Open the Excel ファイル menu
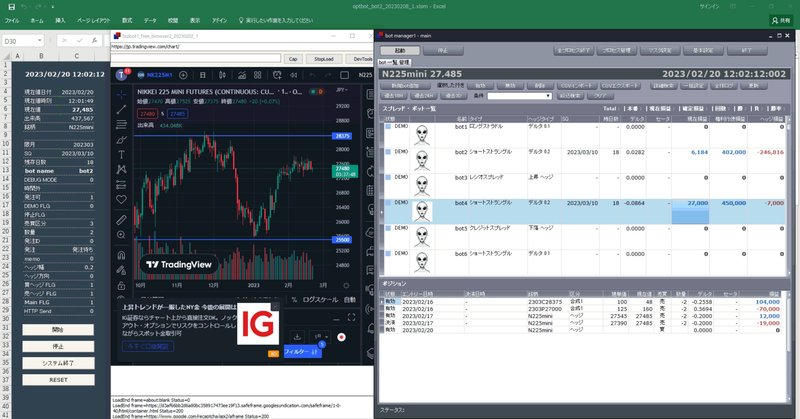Screen dimensions: 800x419 click(12, 20)
